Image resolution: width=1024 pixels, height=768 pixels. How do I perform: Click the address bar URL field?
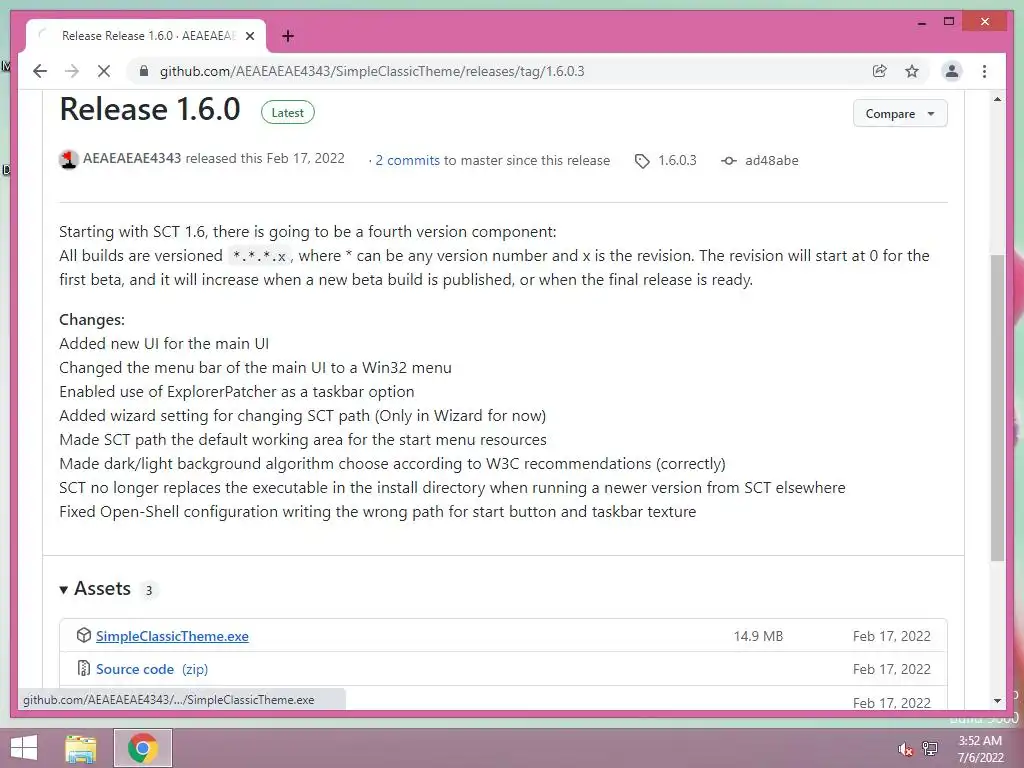[372, 71]
